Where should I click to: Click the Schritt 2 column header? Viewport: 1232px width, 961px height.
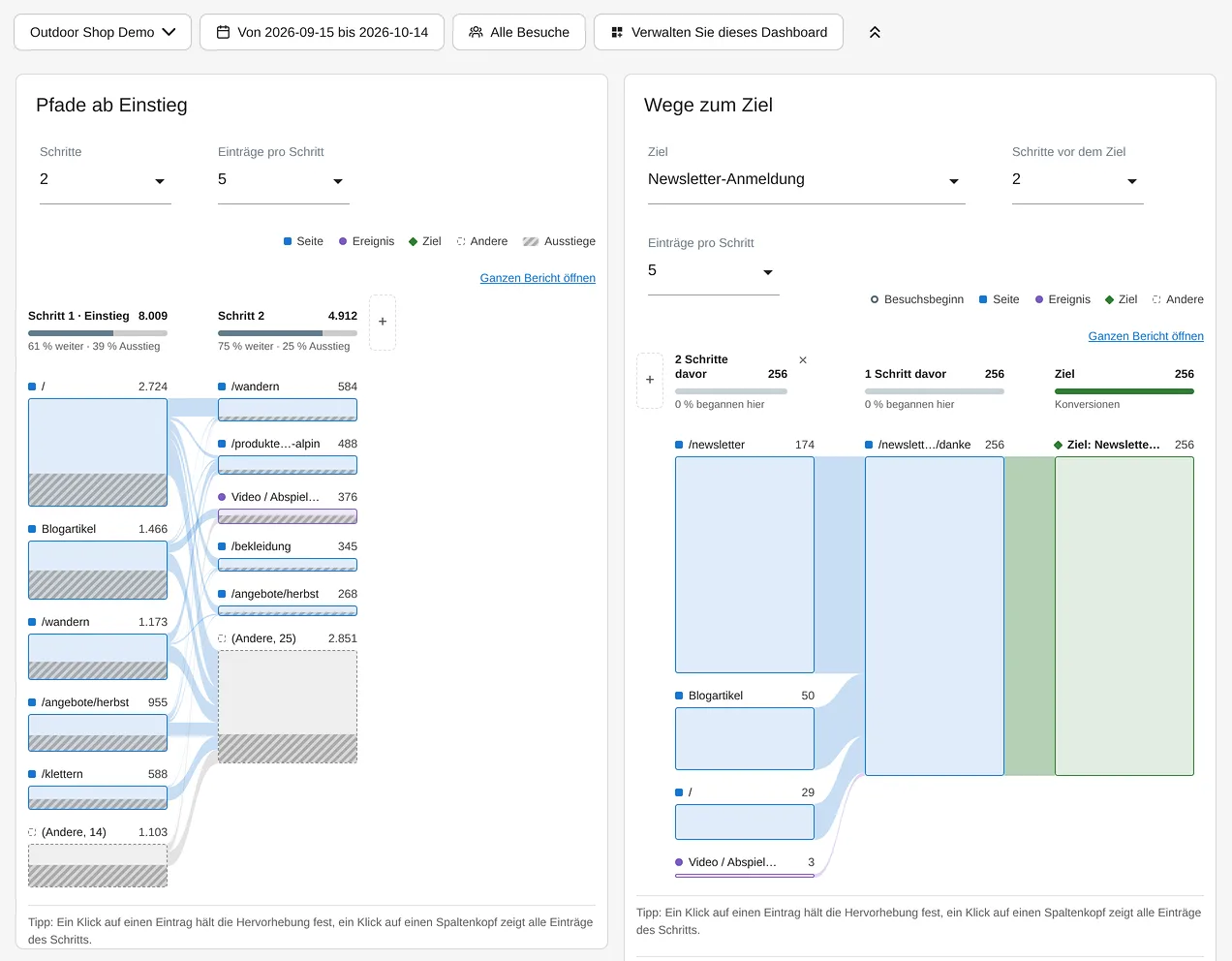(x=288, y=316)
